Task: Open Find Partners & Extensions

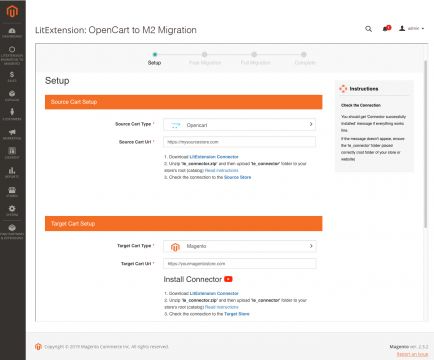Action: tap(12, 232)
